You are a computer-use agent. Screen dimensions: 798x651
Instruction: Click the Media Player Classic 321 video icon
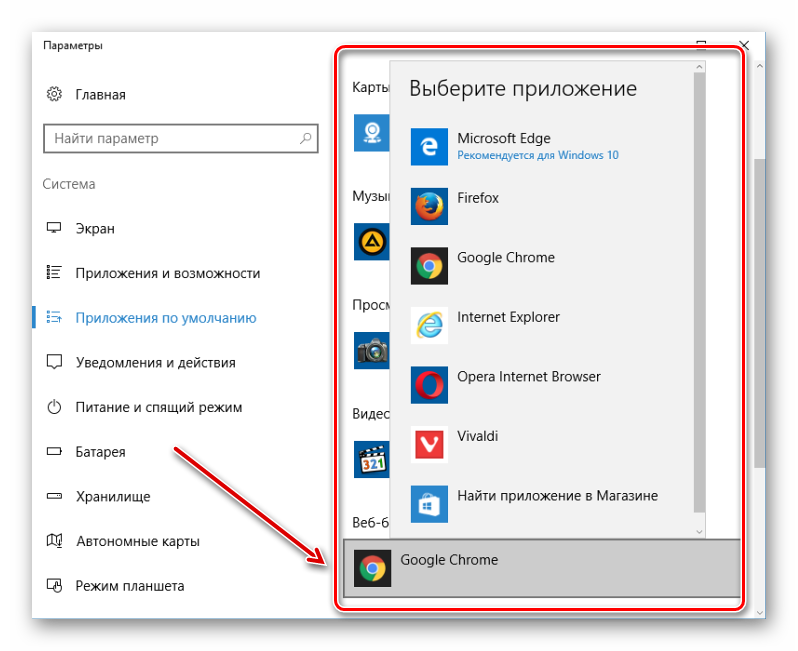[x=372, y=459]
